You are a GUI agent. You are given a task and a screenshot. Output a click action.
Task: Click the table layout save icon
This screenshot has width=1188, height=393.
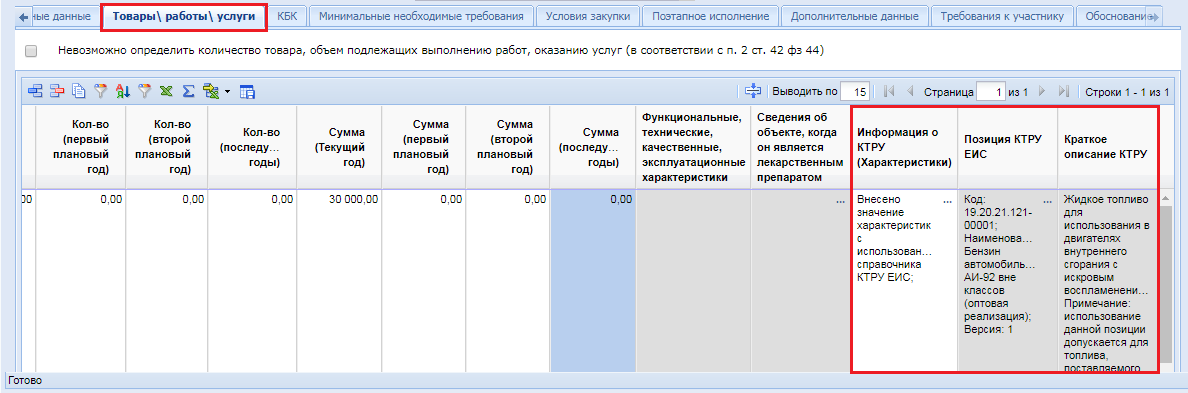coord(247,92)
